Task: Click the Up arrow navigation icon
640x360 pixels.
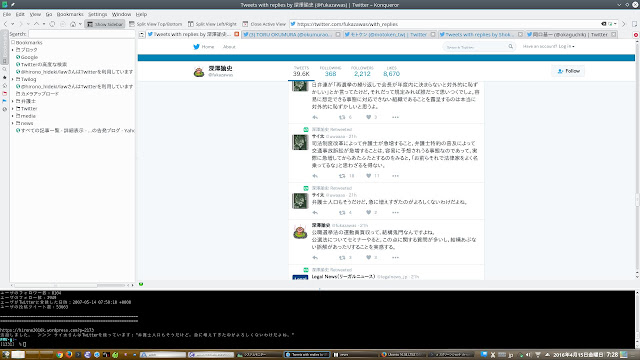Action: tap(36, 24)
